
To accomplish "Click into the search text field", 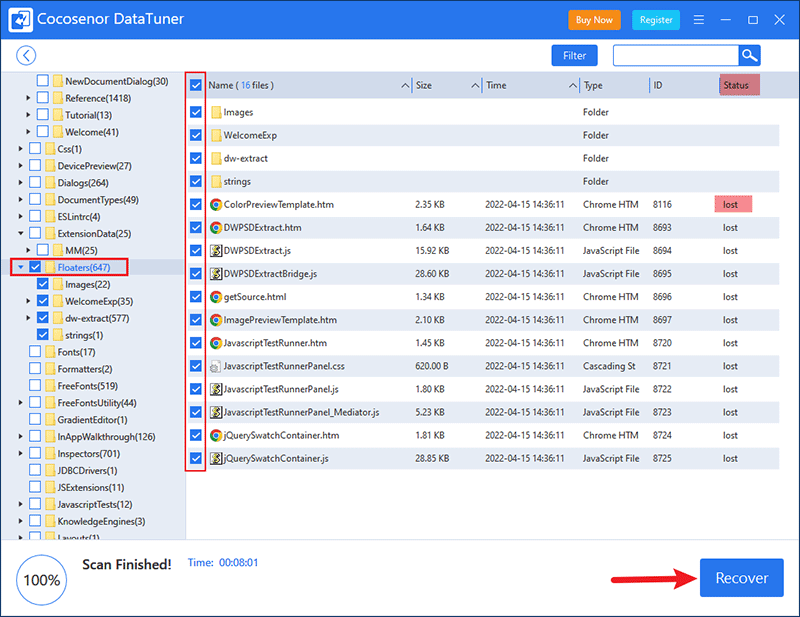I will [676, 56].
